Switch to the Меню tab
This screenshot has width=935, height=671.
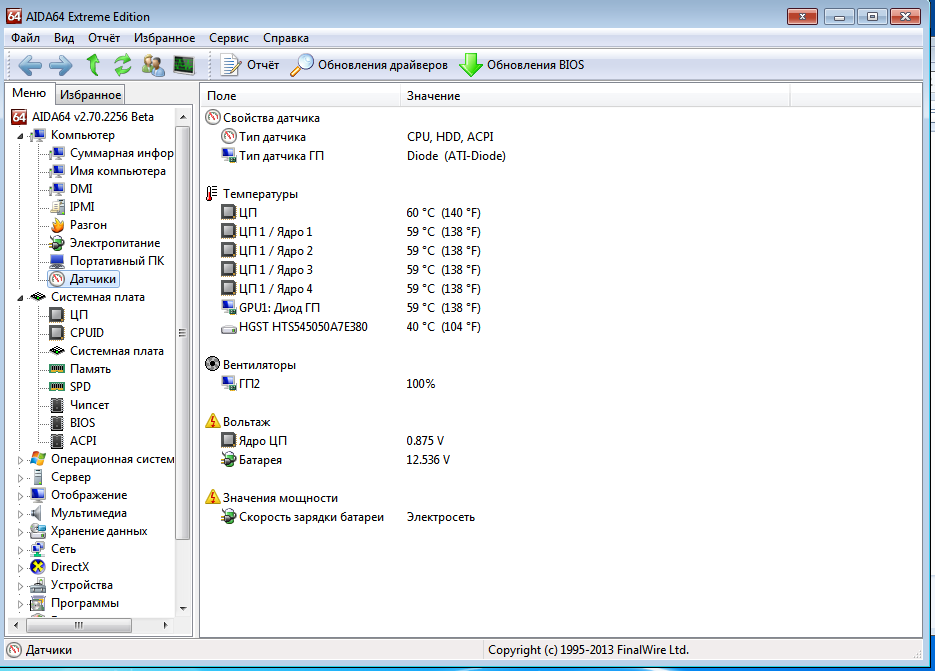tap(29, 93)
